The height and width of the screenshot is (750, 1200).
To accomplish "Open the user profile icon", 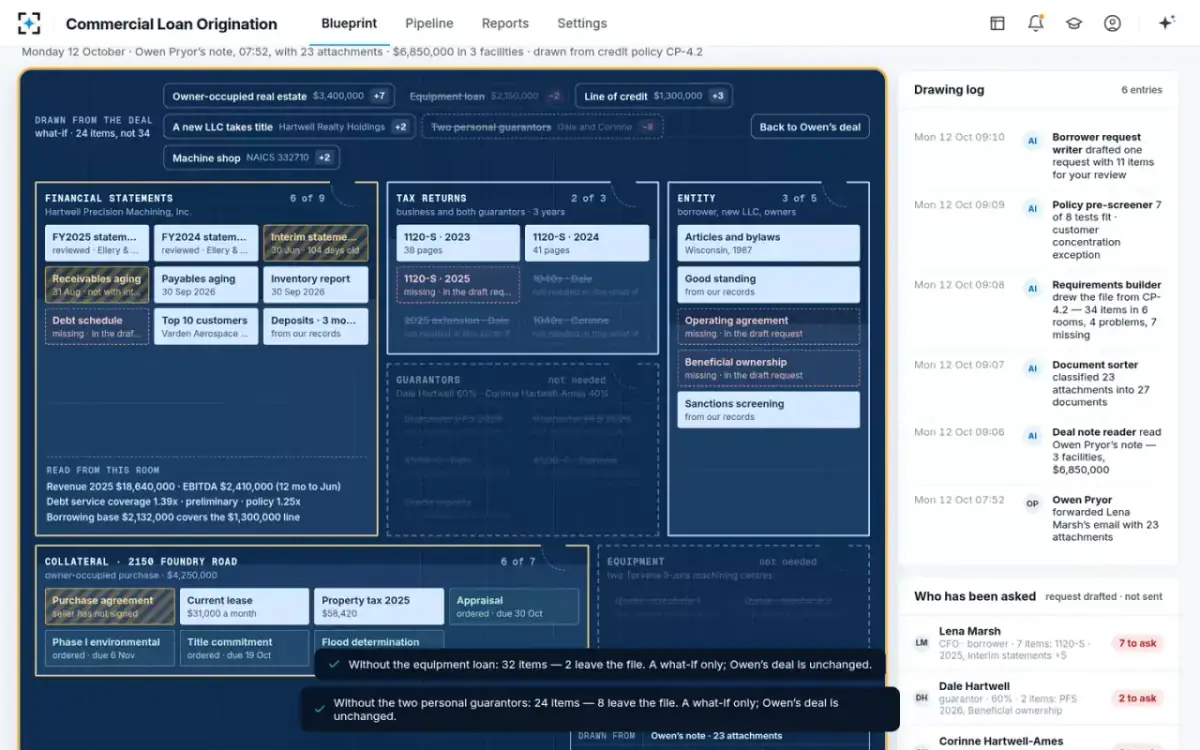I will (1112, 23).
